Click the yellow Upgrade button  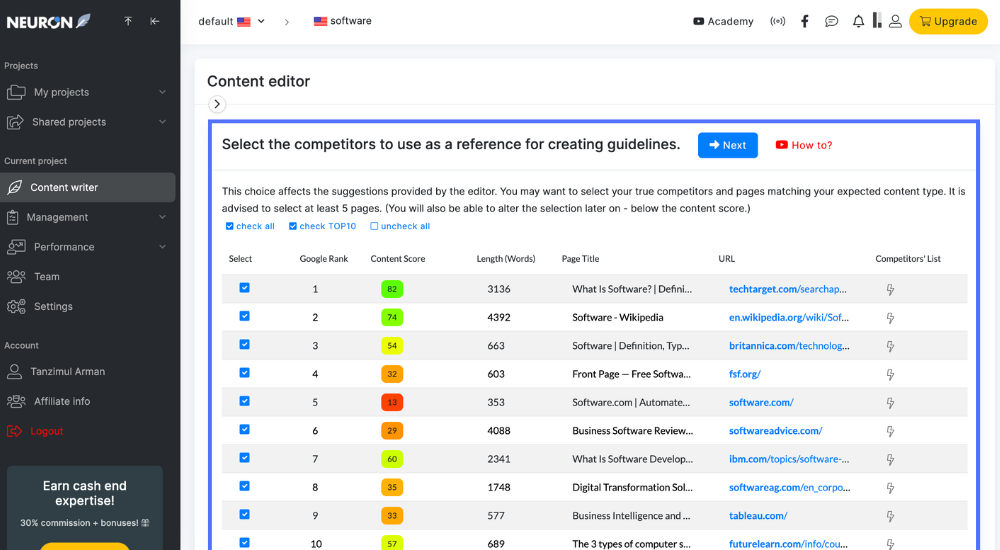pyautogui.click(x=948, y=21)
